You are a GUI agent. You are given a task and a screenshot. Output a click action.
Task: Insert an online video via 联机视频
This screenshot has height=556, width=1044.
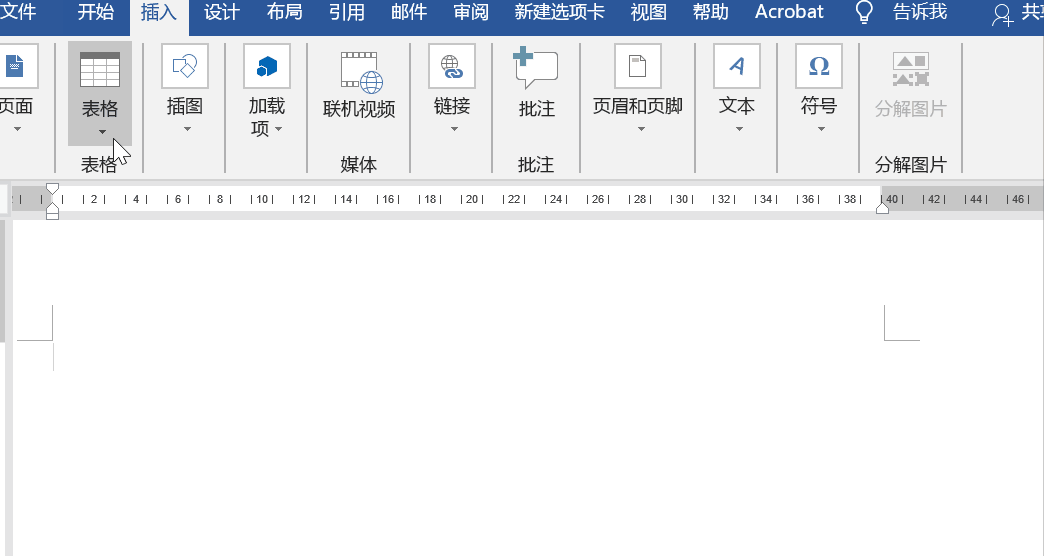tap(359, 85)
